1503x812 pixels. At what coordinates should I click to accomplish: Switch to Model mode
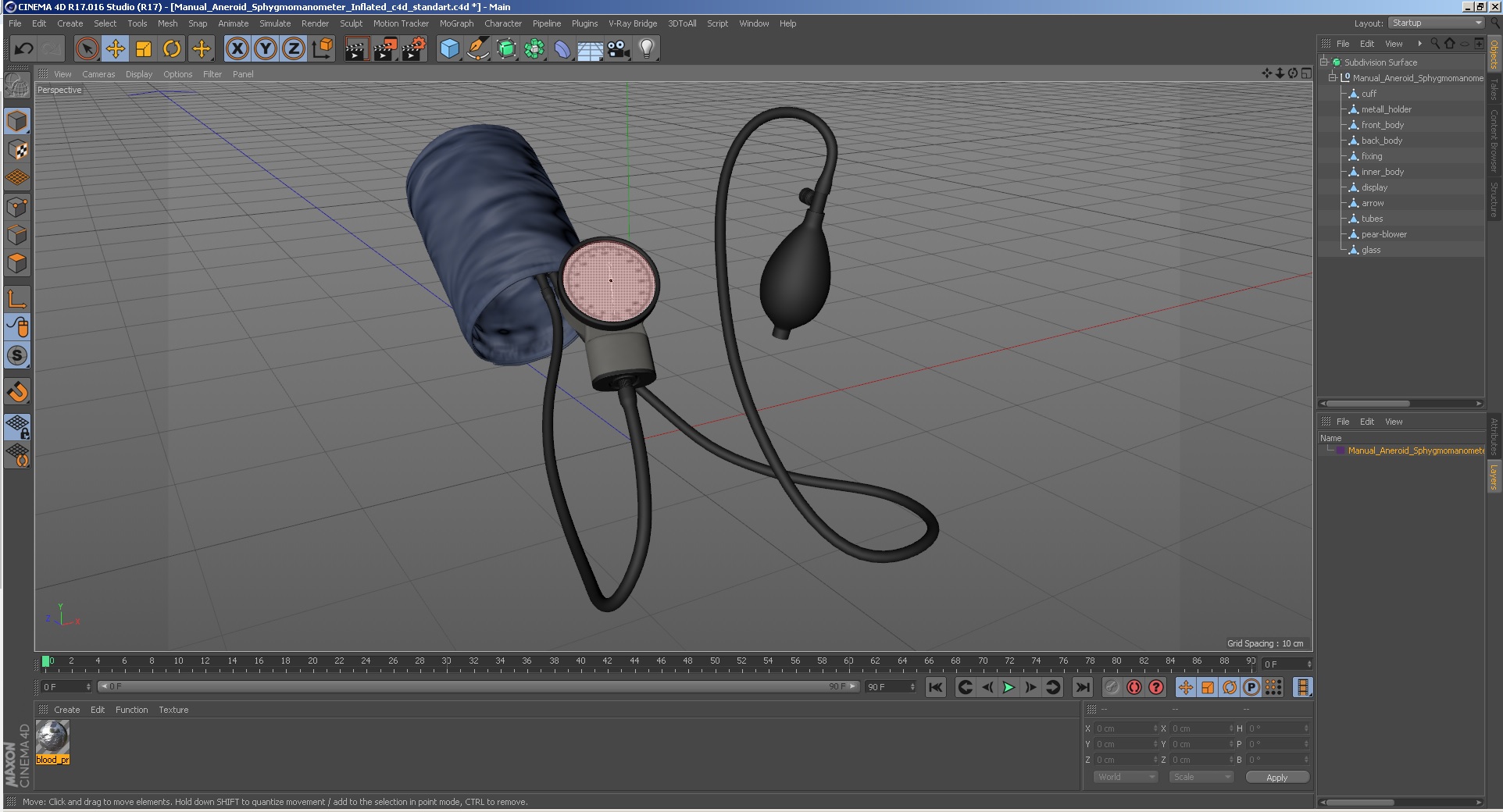[17, 121]
